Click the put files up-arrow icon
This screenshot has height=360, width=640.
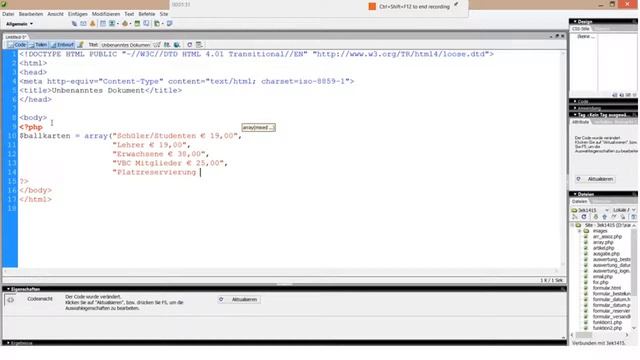coord(604,217)
